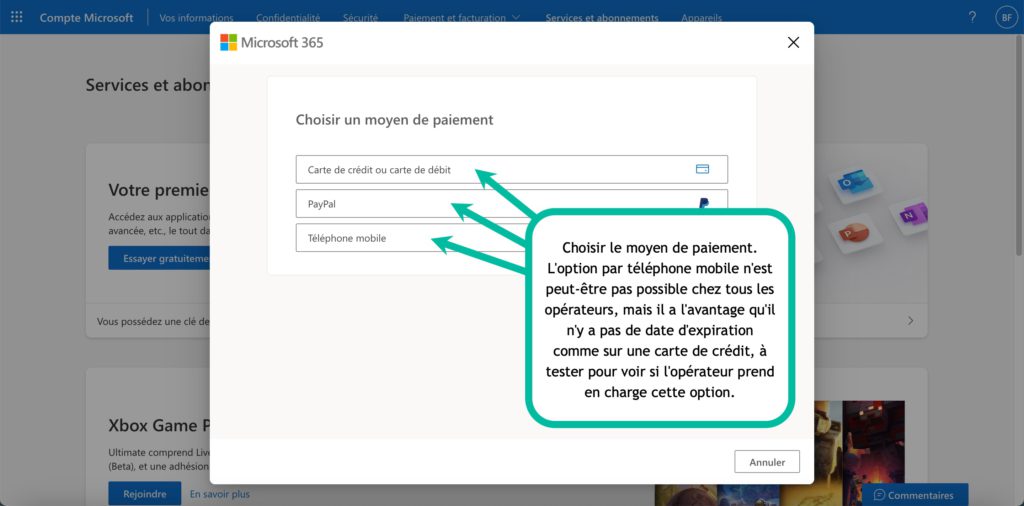Viewport: 1024px width, 506px height.
Task: Open the Commentaires feedback button
Action: pos(914,495)
